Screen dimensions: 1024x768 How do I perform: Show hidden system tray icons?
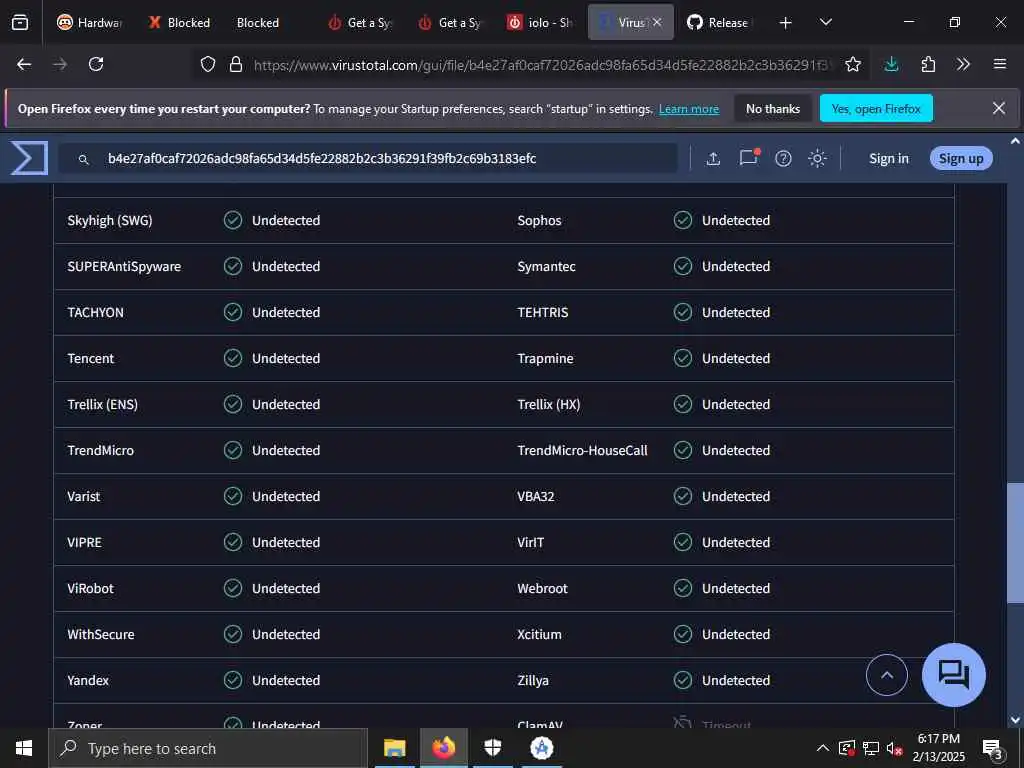[x=822, y=748]
